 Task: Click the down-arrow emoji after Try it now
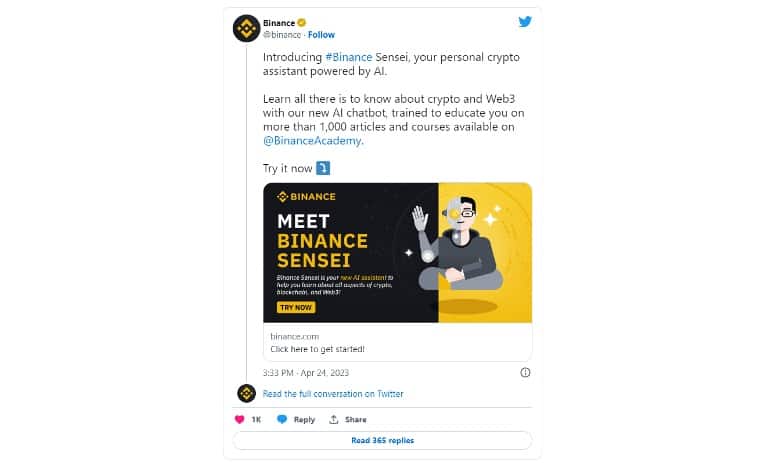[x=323, y=168]
